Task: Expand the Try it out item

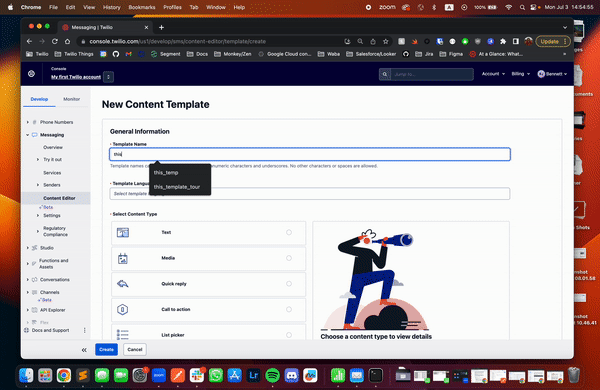Action: 38,159
